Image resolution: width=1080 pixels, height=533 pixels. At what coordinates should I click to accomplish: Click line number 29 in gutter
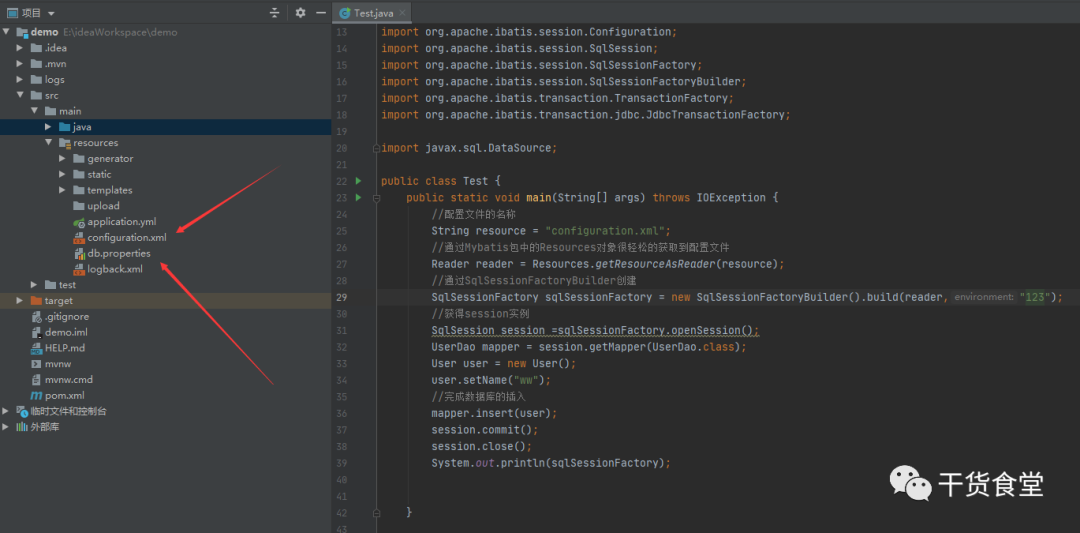coord(342,297)
